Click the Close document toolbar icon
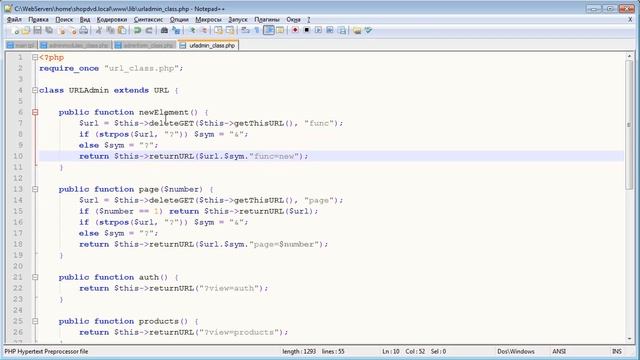The image size is (640, 360). 61,30
